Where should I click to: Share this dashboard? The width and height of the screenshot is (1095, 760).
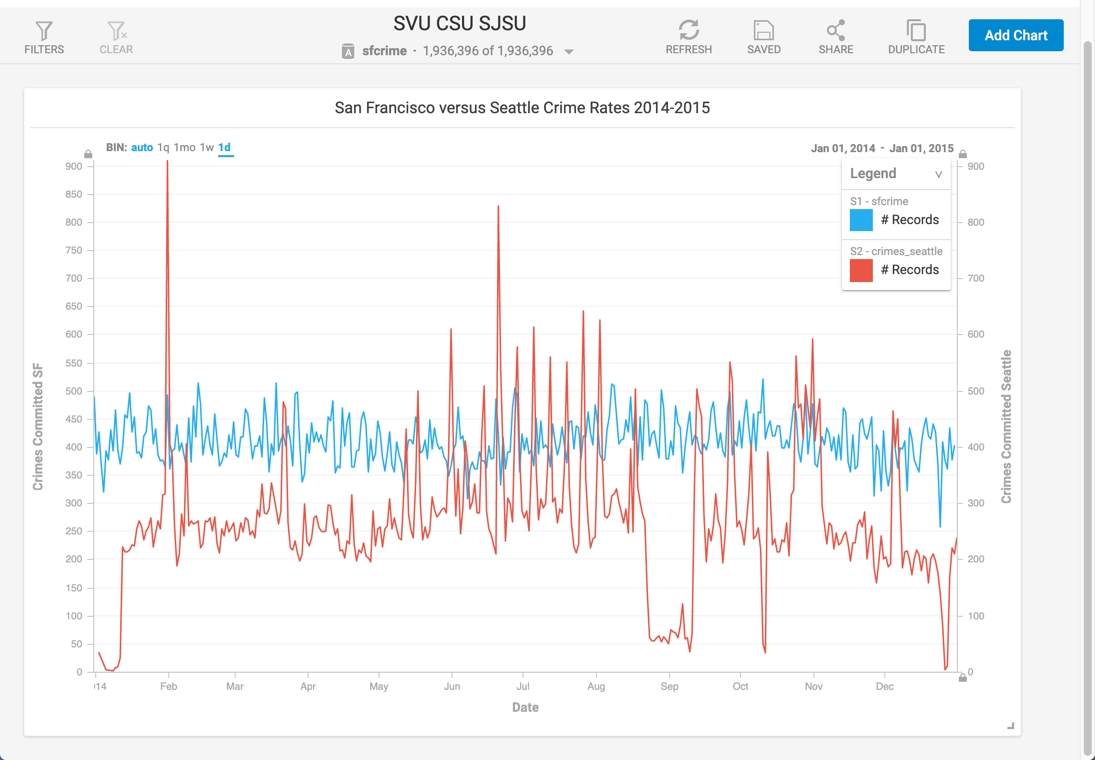[836, 30]
